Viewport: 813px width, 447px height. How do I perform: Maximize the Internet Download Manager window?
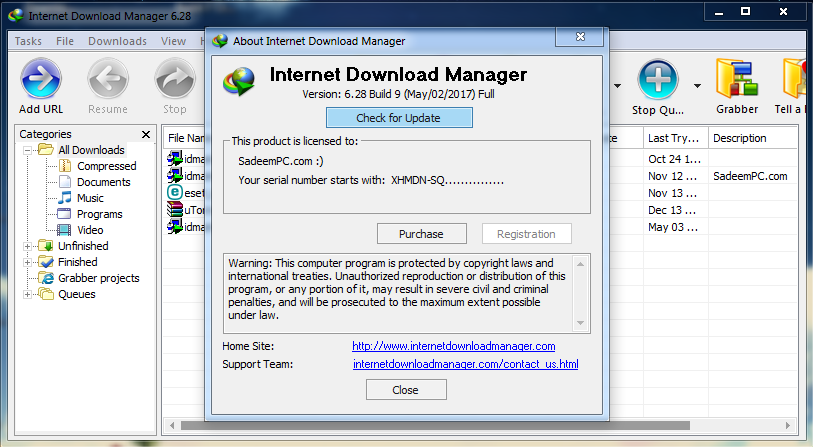pos(745,11)
